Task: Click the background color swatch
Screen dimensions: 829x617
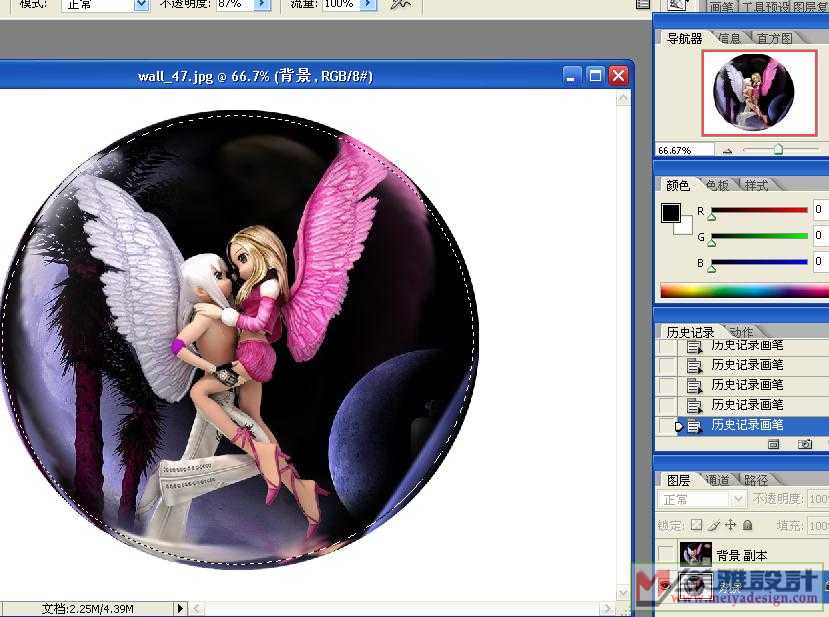Action: (686, 227)
